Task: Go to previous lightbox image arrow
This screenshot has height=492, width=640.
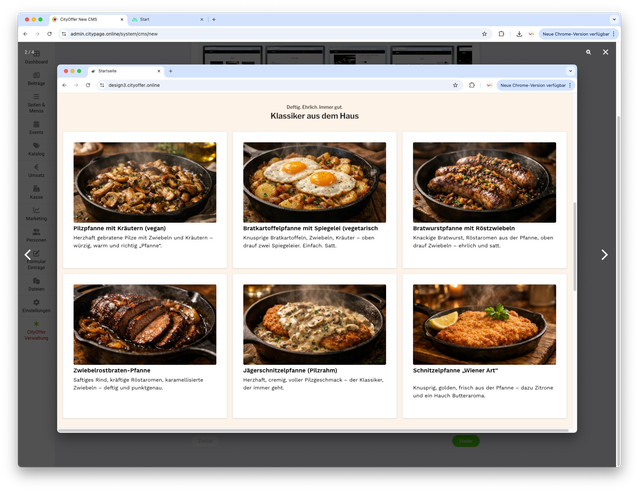Action: pyautogui.click(x=28, y=255)
